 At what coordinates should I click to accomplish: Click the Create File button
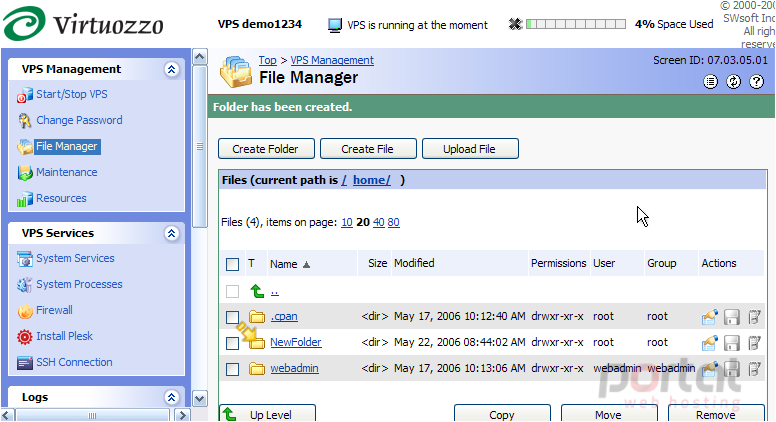(x=368, y=149)
